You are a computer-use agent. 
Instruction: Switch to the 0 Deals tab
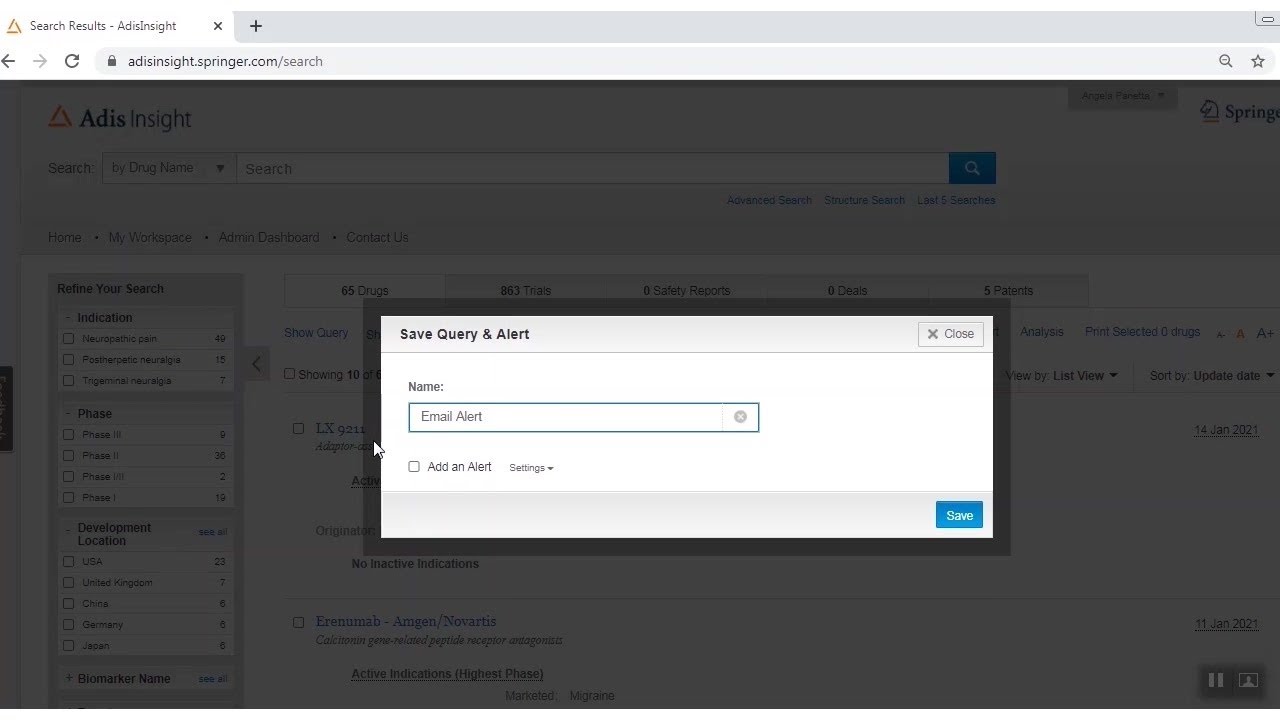coord(848,291)
